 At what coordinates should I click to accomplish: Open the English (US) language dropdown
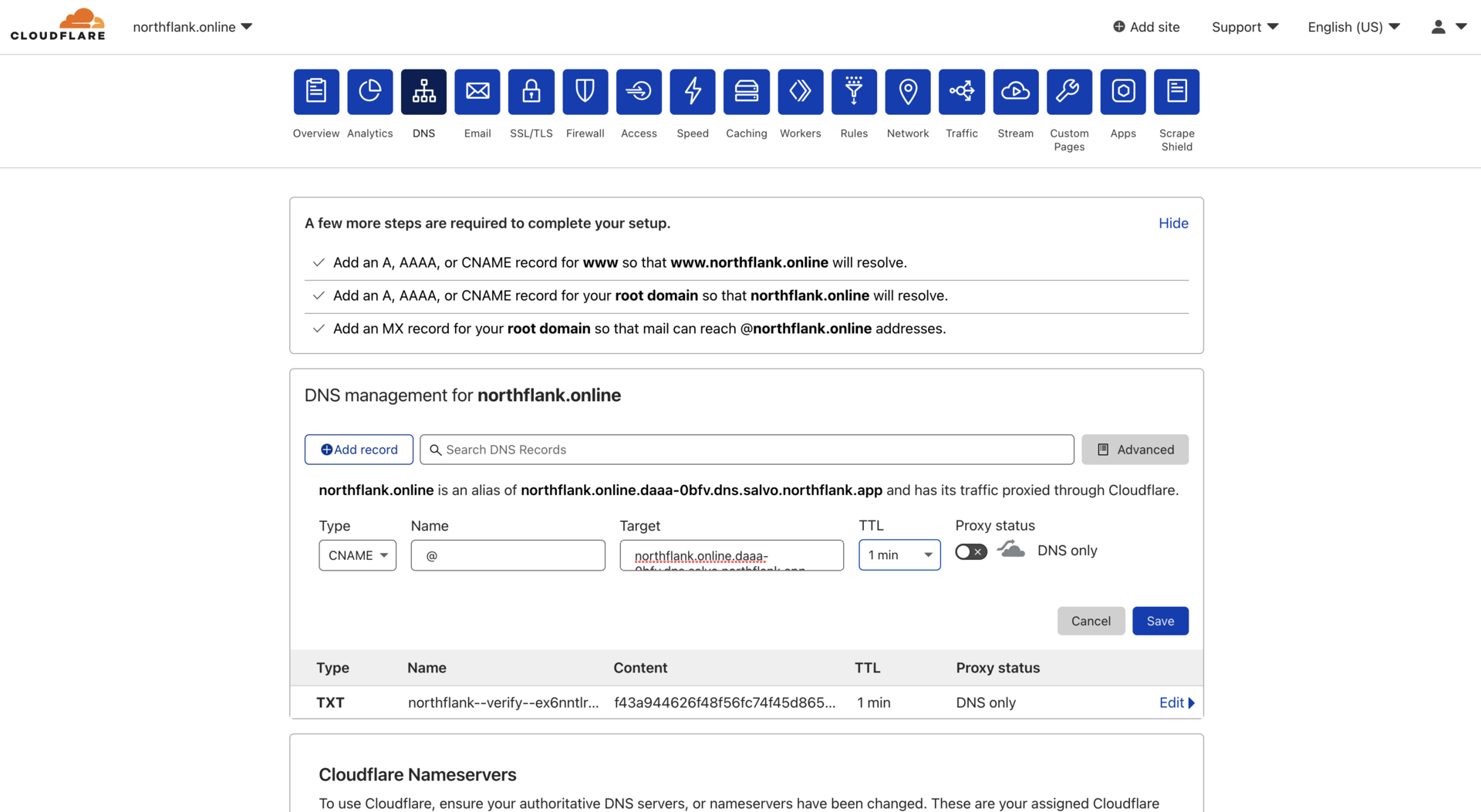(1354, 27)
